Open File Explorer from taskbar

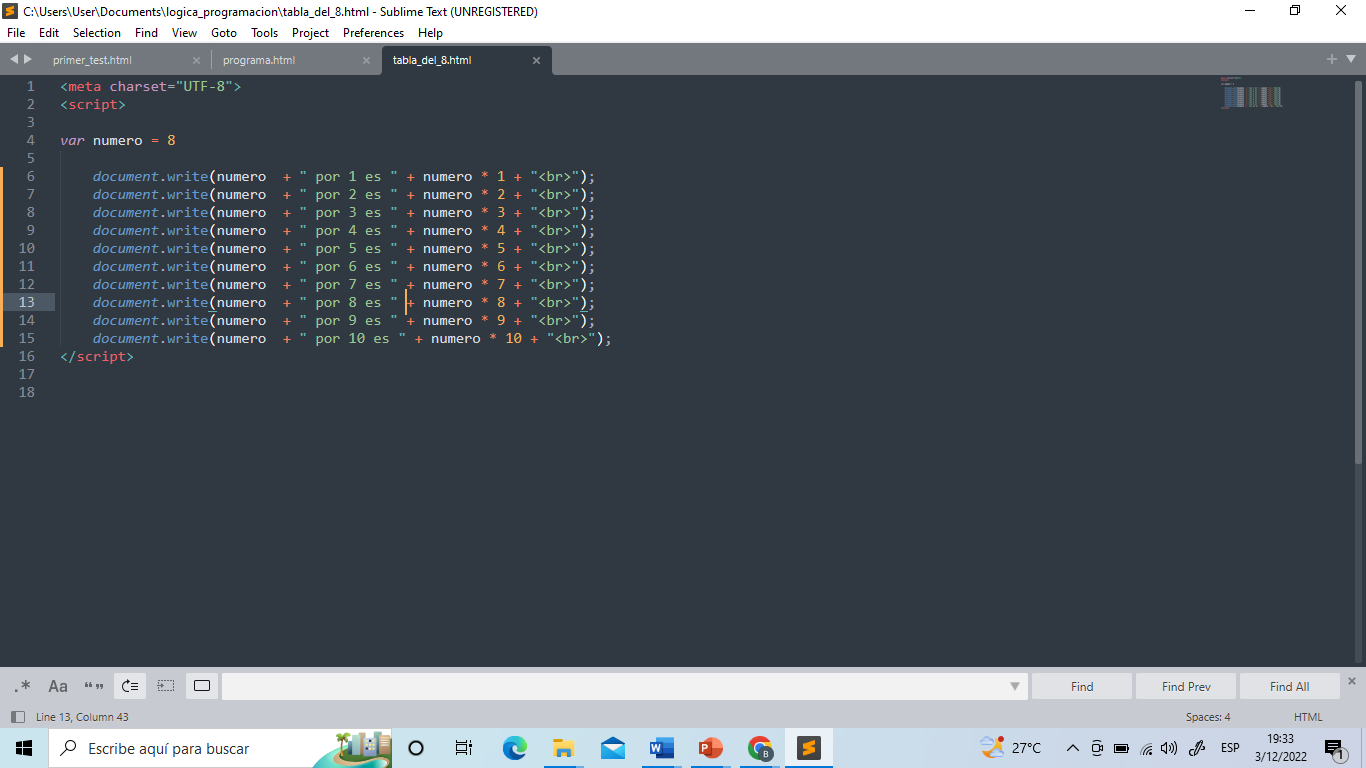tap(563, 748)
